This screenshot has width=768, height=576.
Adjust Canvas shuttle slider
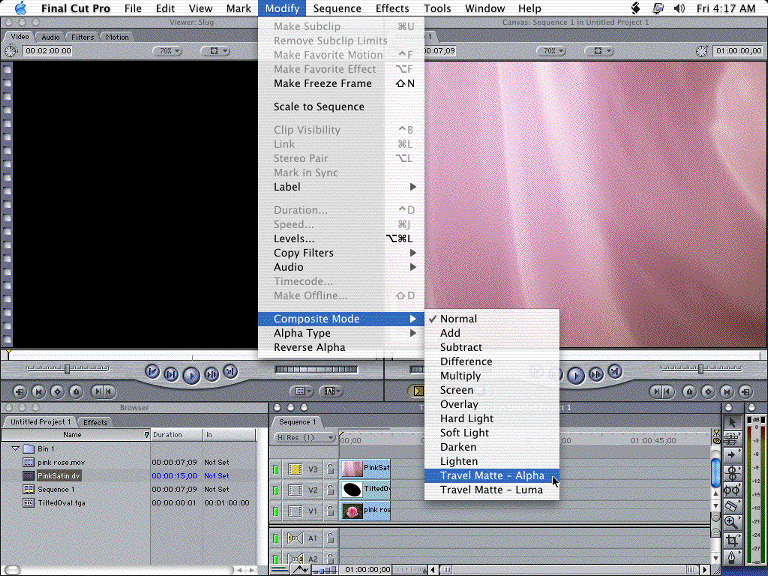[700, 368]
